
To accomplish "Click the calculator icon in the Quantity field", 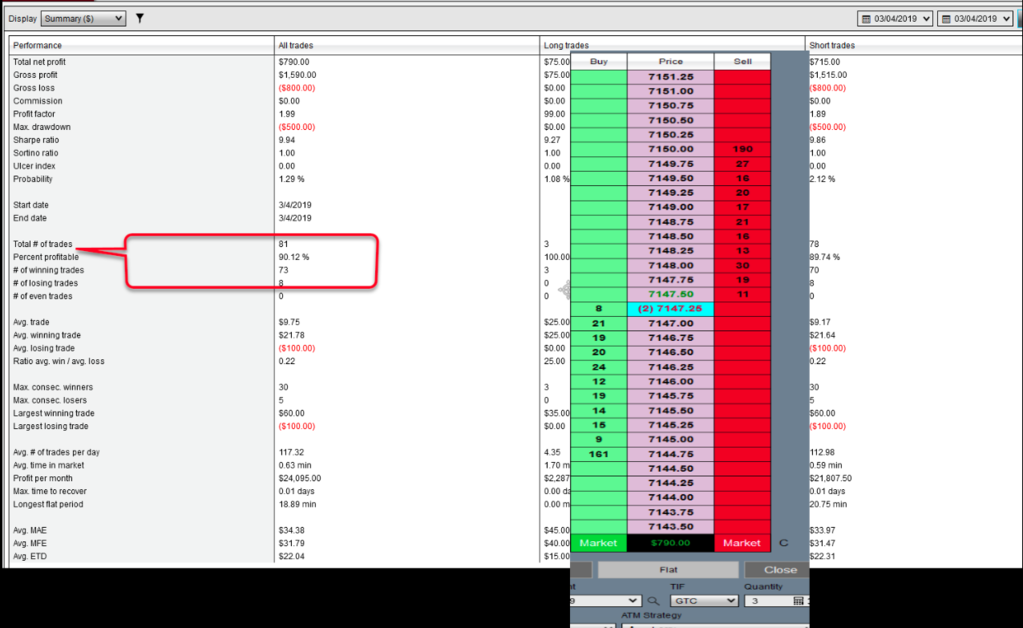I will pos(796,602).
